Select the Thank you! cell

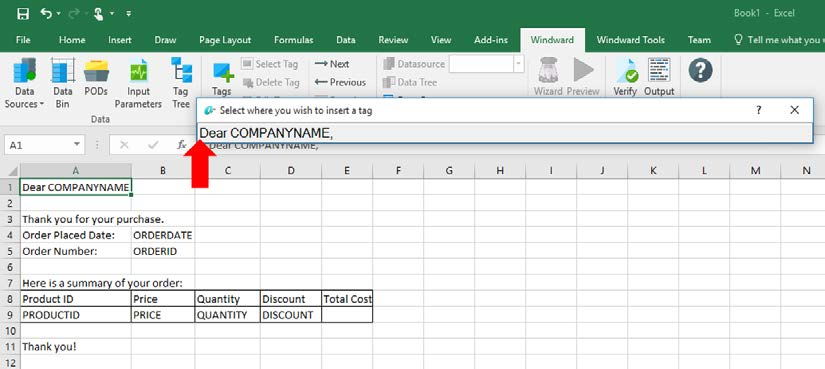76,347
